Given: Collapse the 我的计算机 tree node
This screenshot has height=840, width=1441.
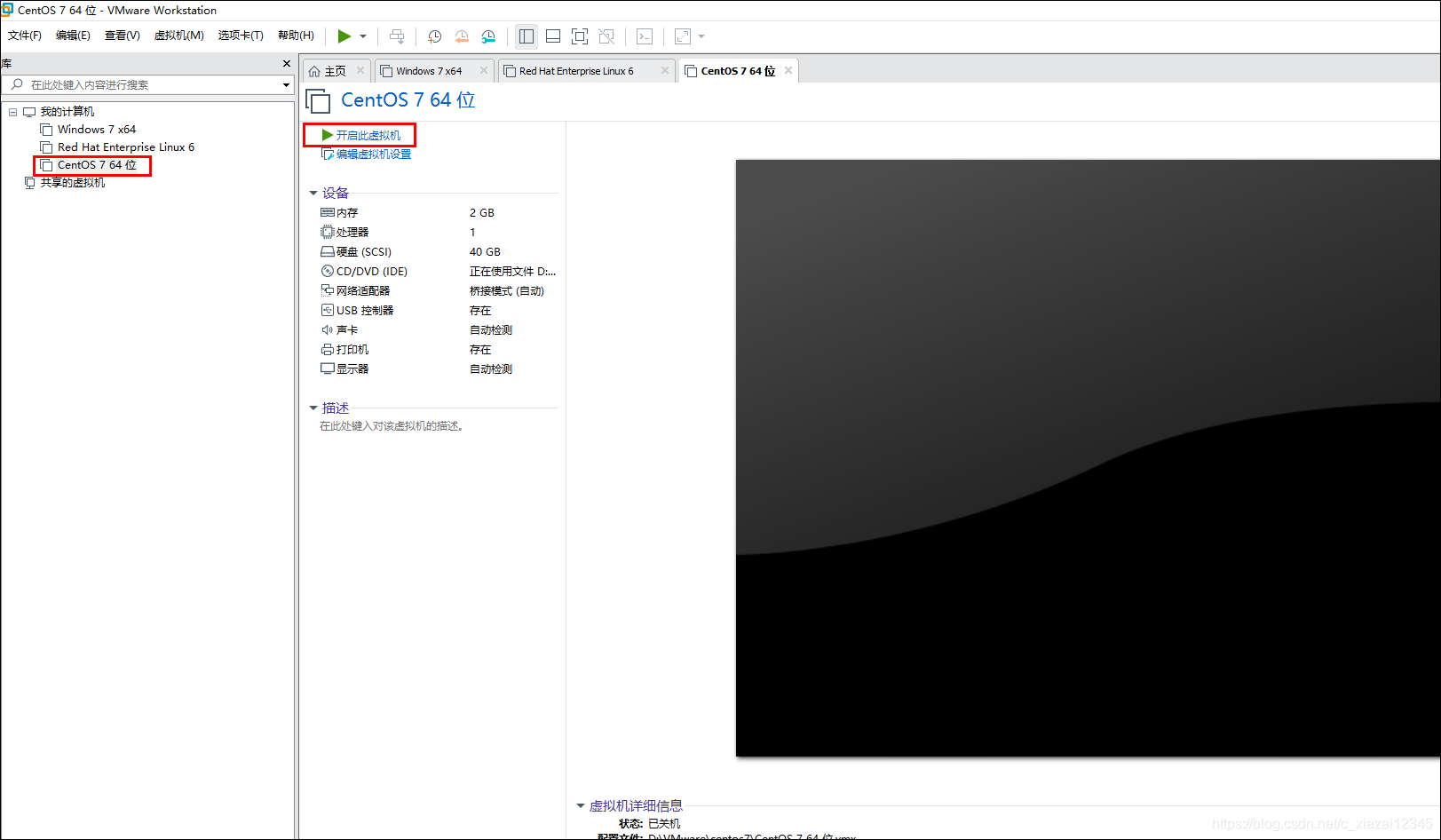Looking at the screenshot, I should 12,112.
